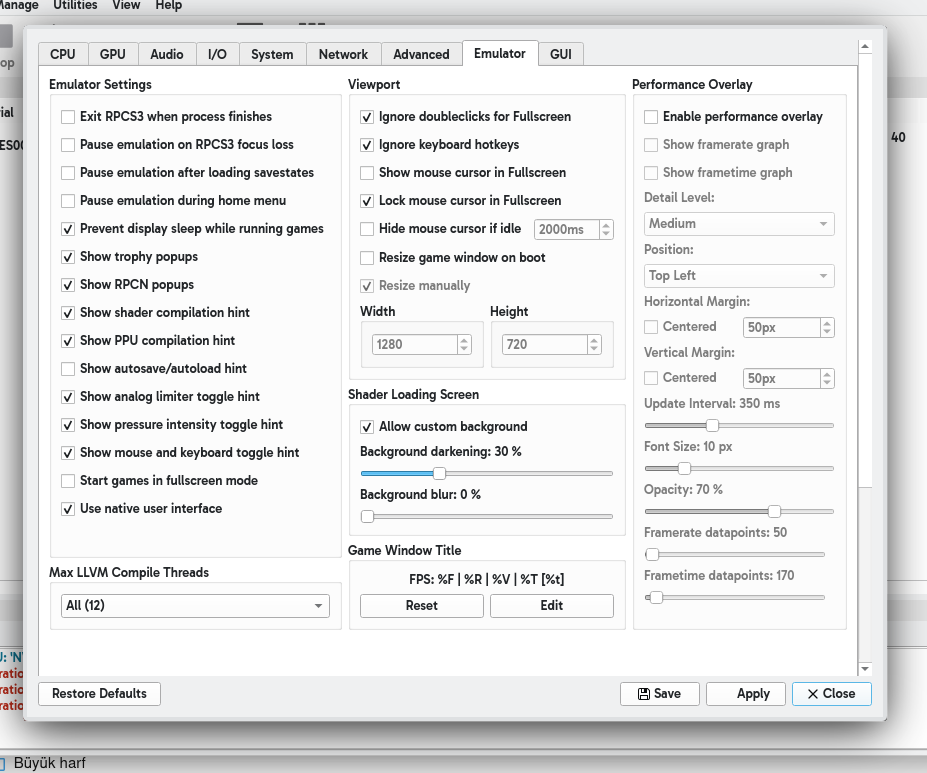Click the Background blur slider handle
The image size is (927, 773).
[367, 517]
